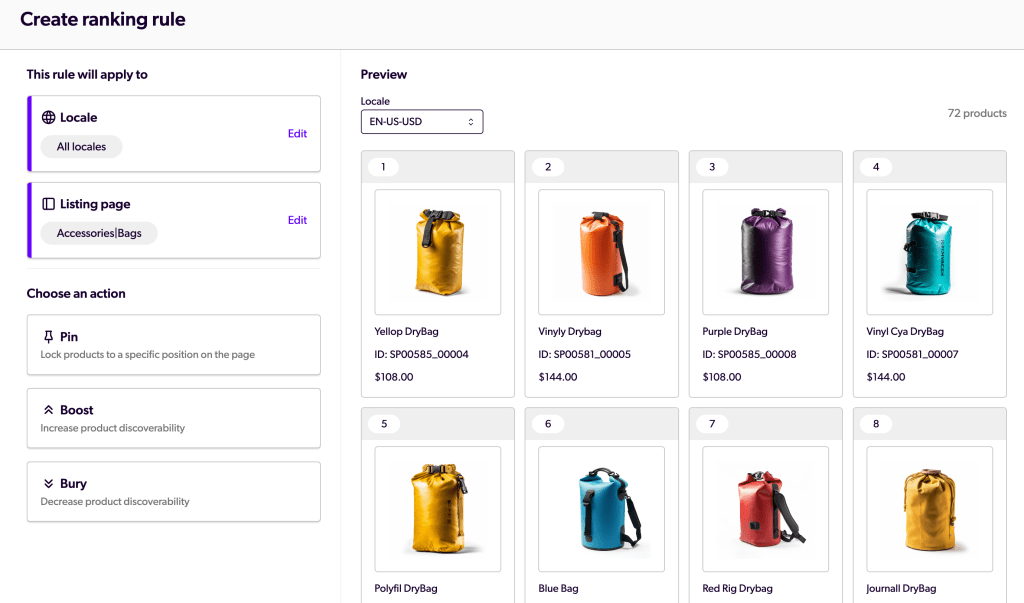
Task: Open the EN-US-USD locale dropdown
Action: pyautogui.click(x=421, y=122)
